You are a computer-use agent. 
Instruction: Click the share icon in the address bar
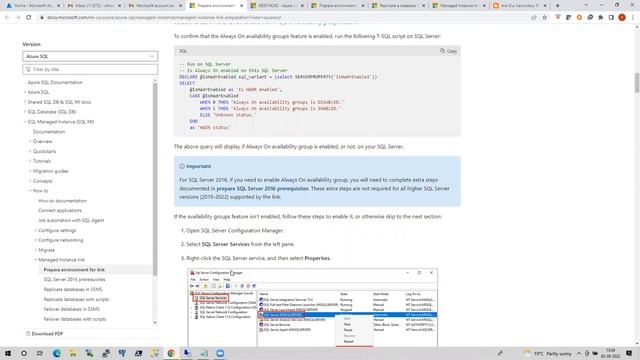(534, 18)
